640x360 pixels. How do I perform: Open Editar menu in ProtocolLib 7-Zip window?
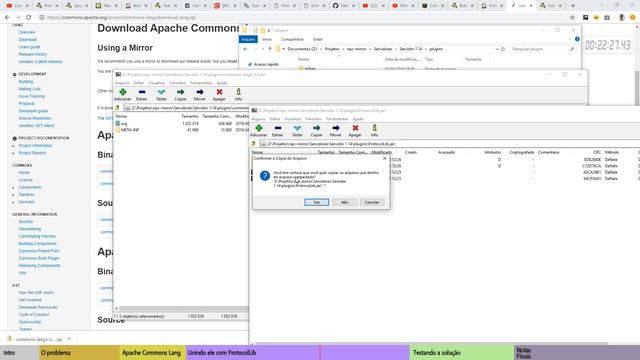click(x=275, y=119)
